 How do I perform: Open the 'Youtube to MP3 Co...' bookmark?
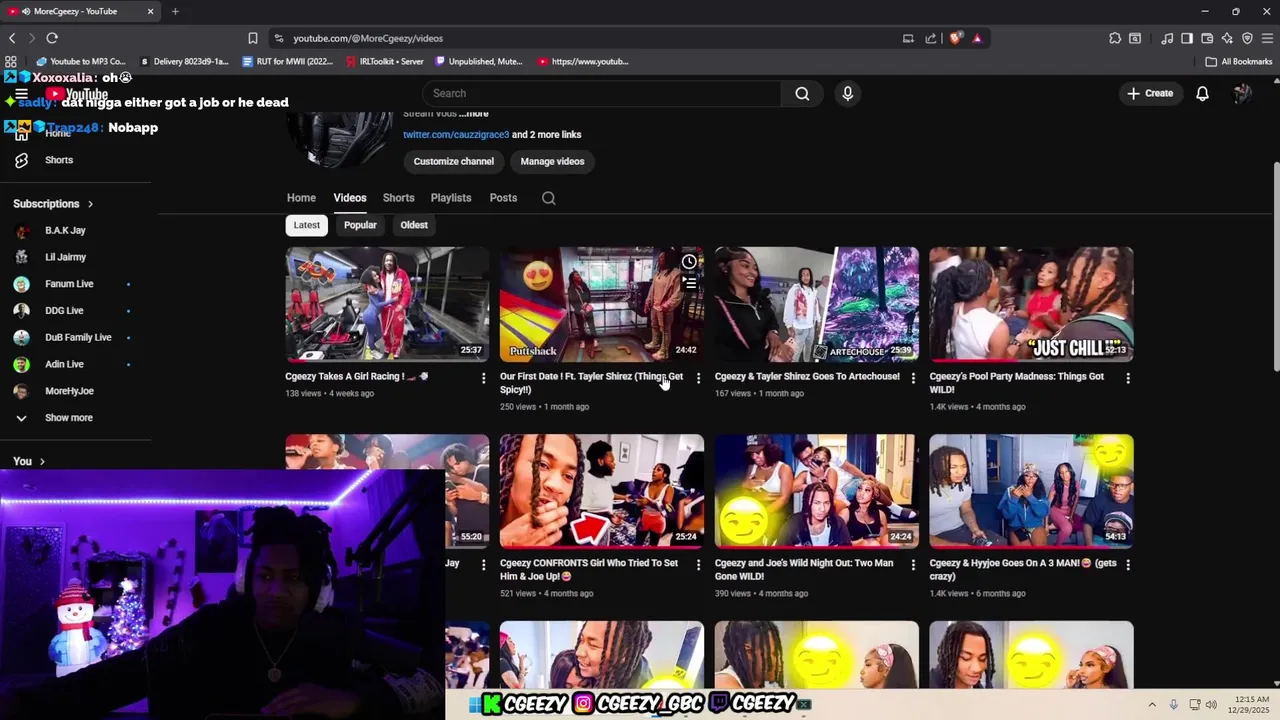82,61
